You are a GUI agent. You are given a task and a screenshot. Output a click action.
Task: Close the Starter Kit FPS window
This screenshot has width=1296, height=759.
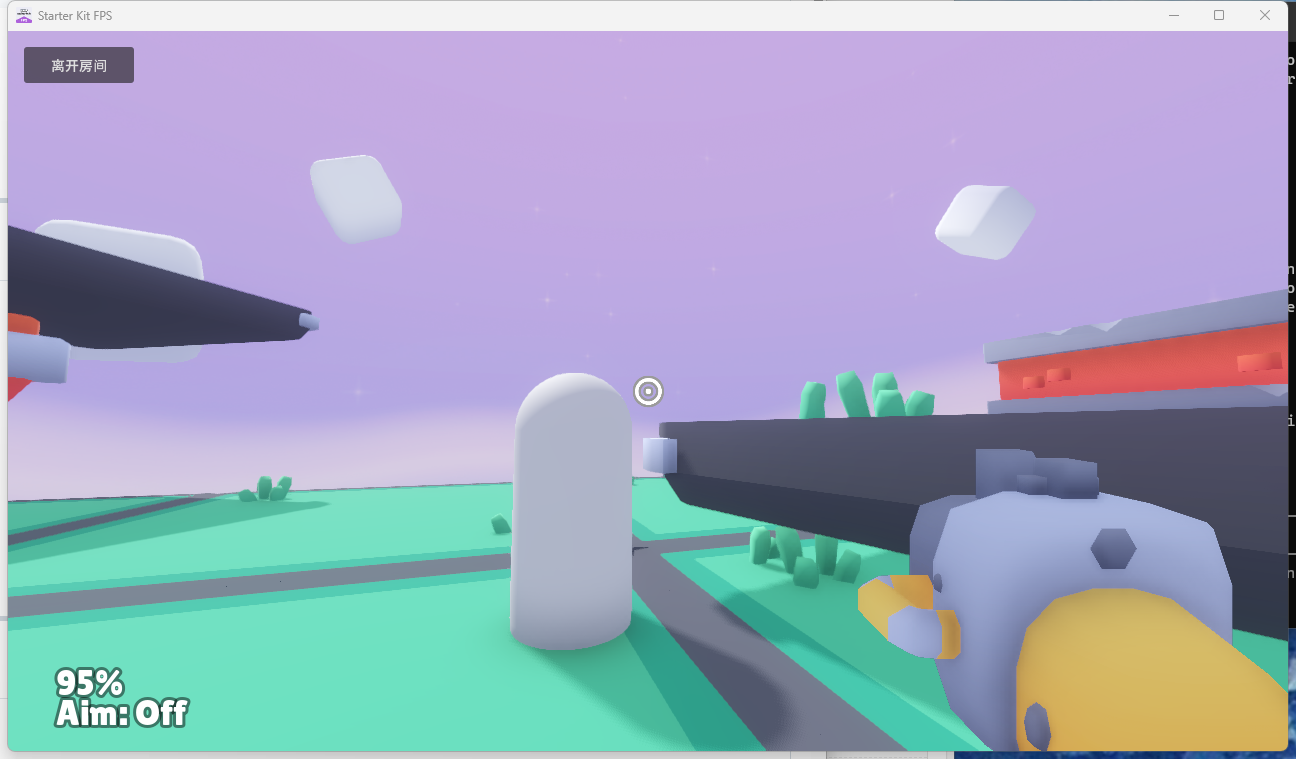[1265, 15]
